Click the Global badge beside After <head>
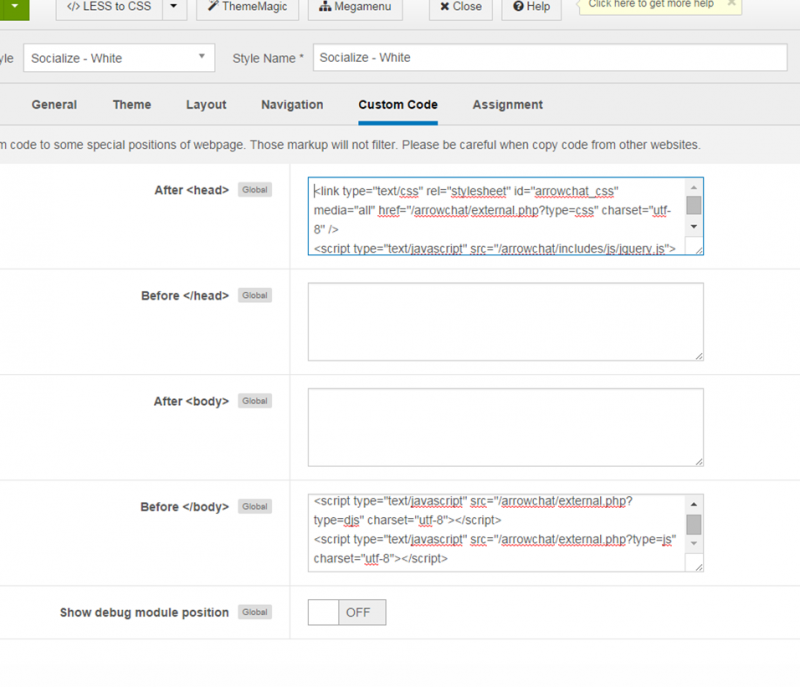Viewport: 800px width, 687px height. (255, 190)
